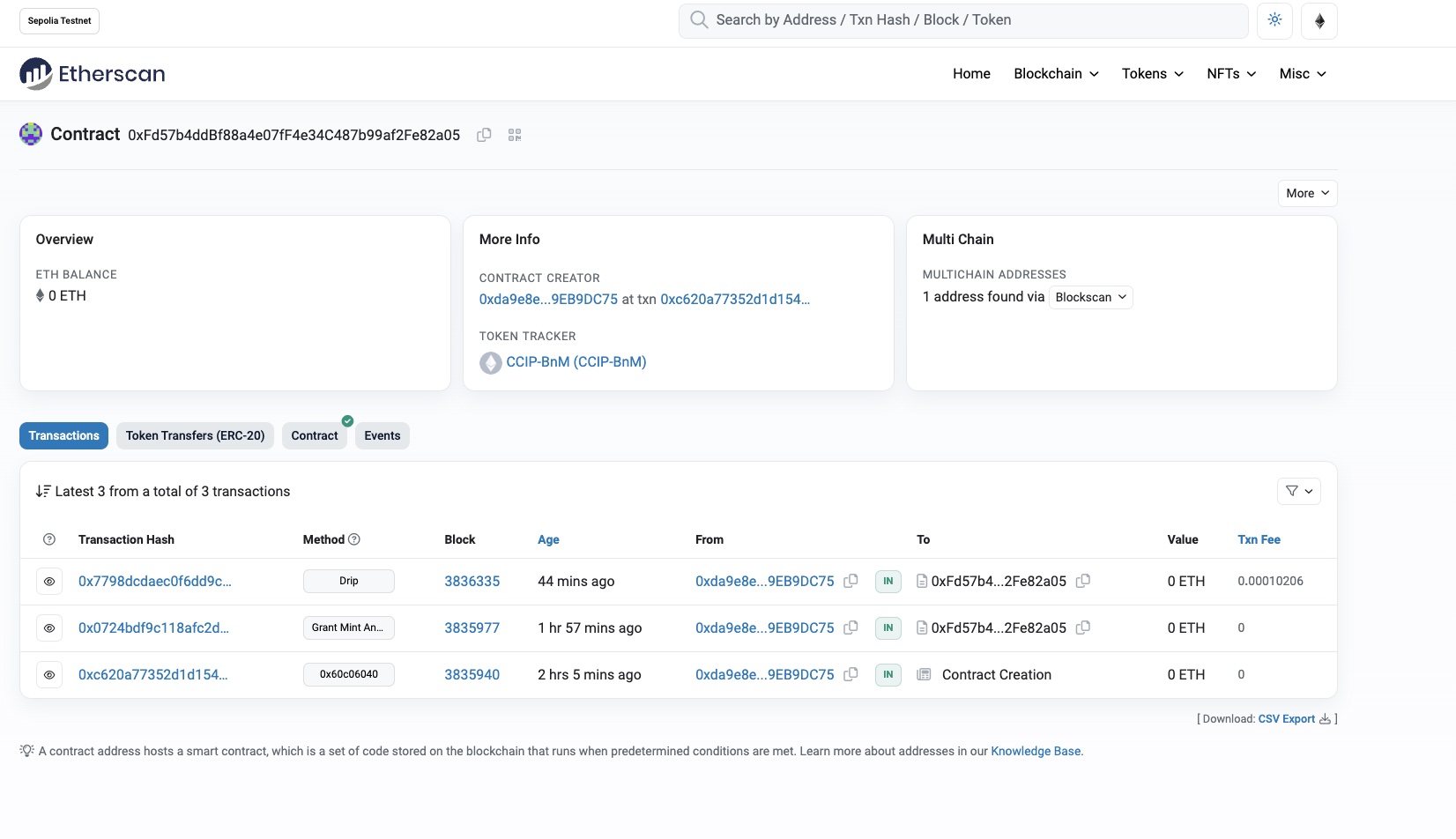Open the More dropdown above Overview
The height and width of the screenshot is (839, 1456).
[x=1306, y=193]
